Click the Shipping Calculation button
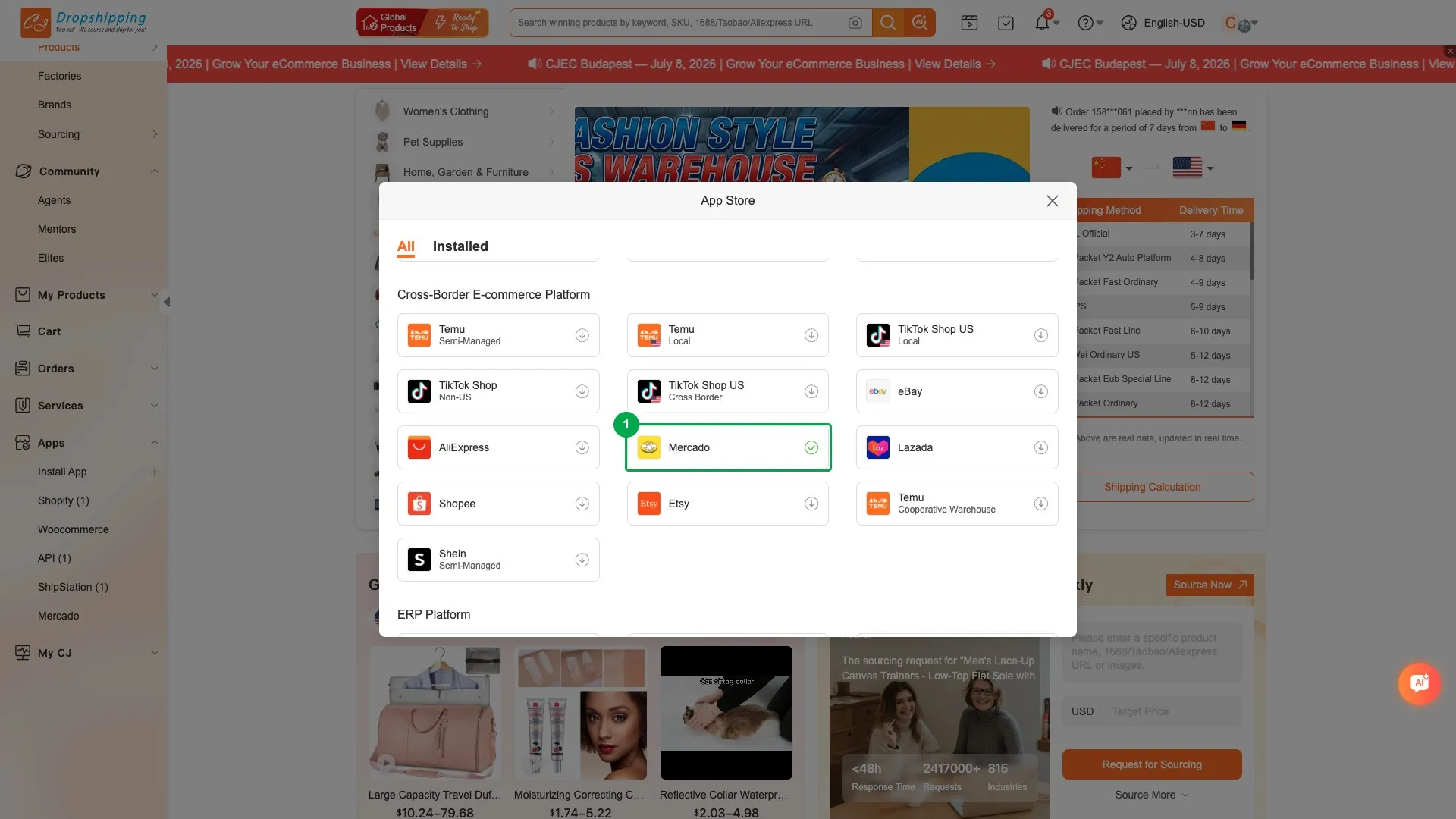1456x819 pixels. coord(1152,487)
